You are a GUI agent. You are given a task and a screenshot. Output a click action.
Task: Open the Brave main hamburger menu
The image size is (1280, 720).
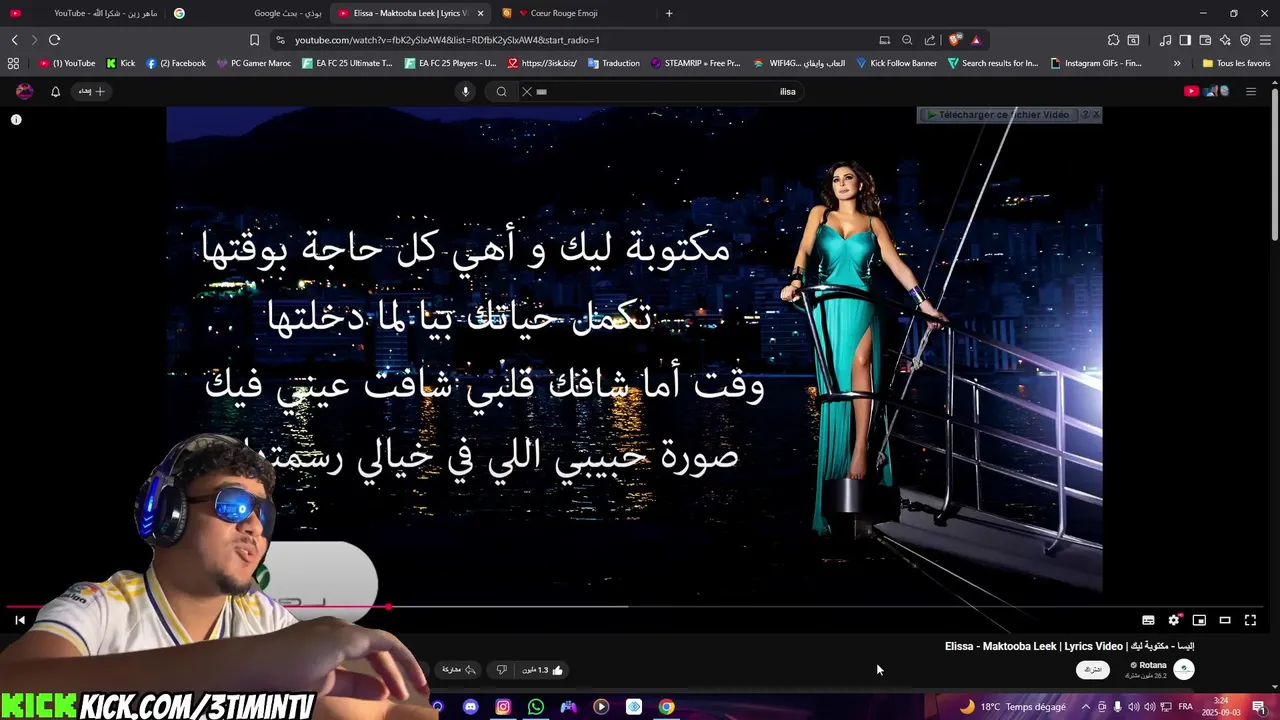[1266, 40]
